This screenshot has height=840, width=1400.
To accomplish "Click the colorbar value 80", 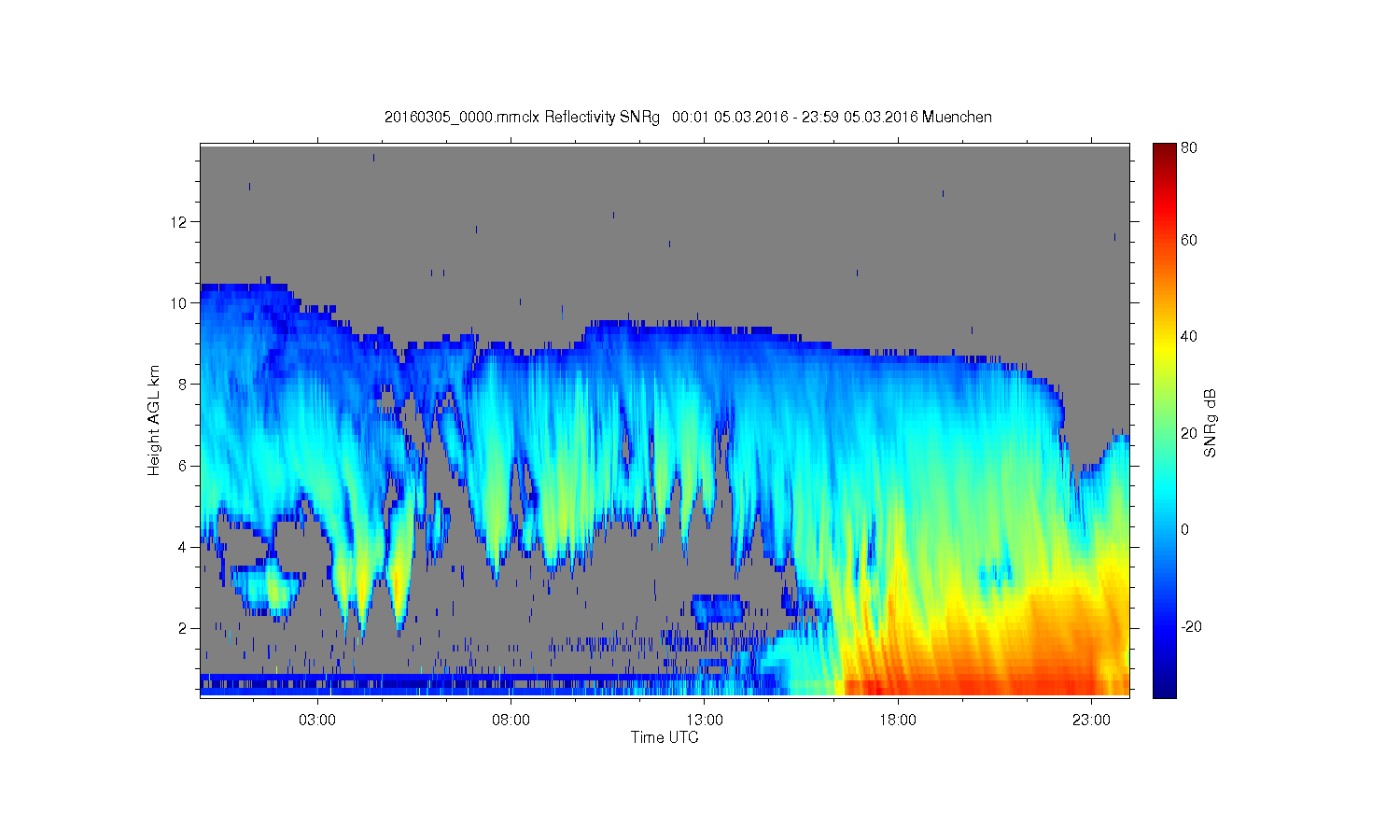I will pyautogui.click(x=1189, y=147).
